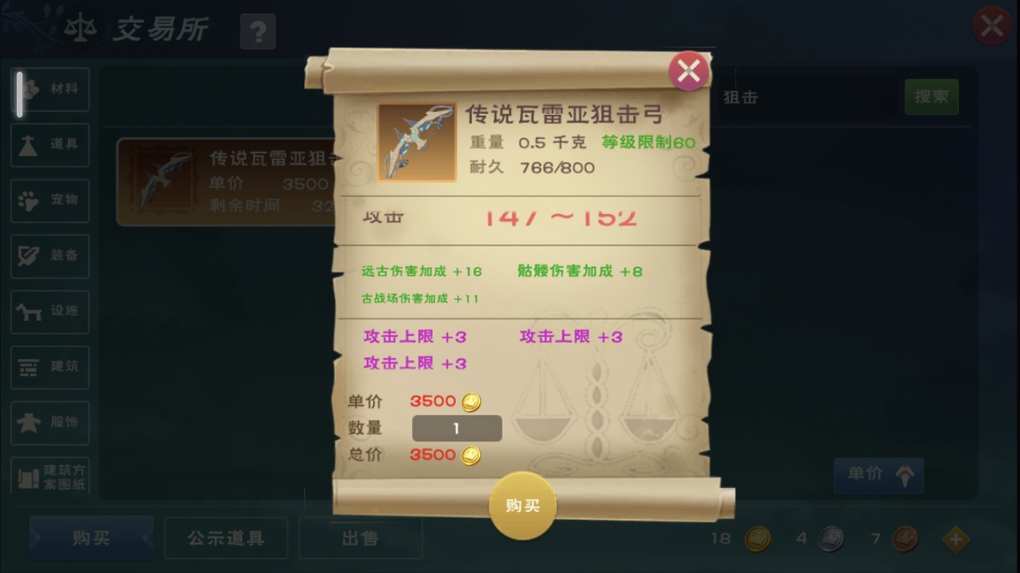Image resolution: width=1020 pixels, height=573 pixels.
Task: Close the item detail scroll popup
Action: [x=688, y=71]
